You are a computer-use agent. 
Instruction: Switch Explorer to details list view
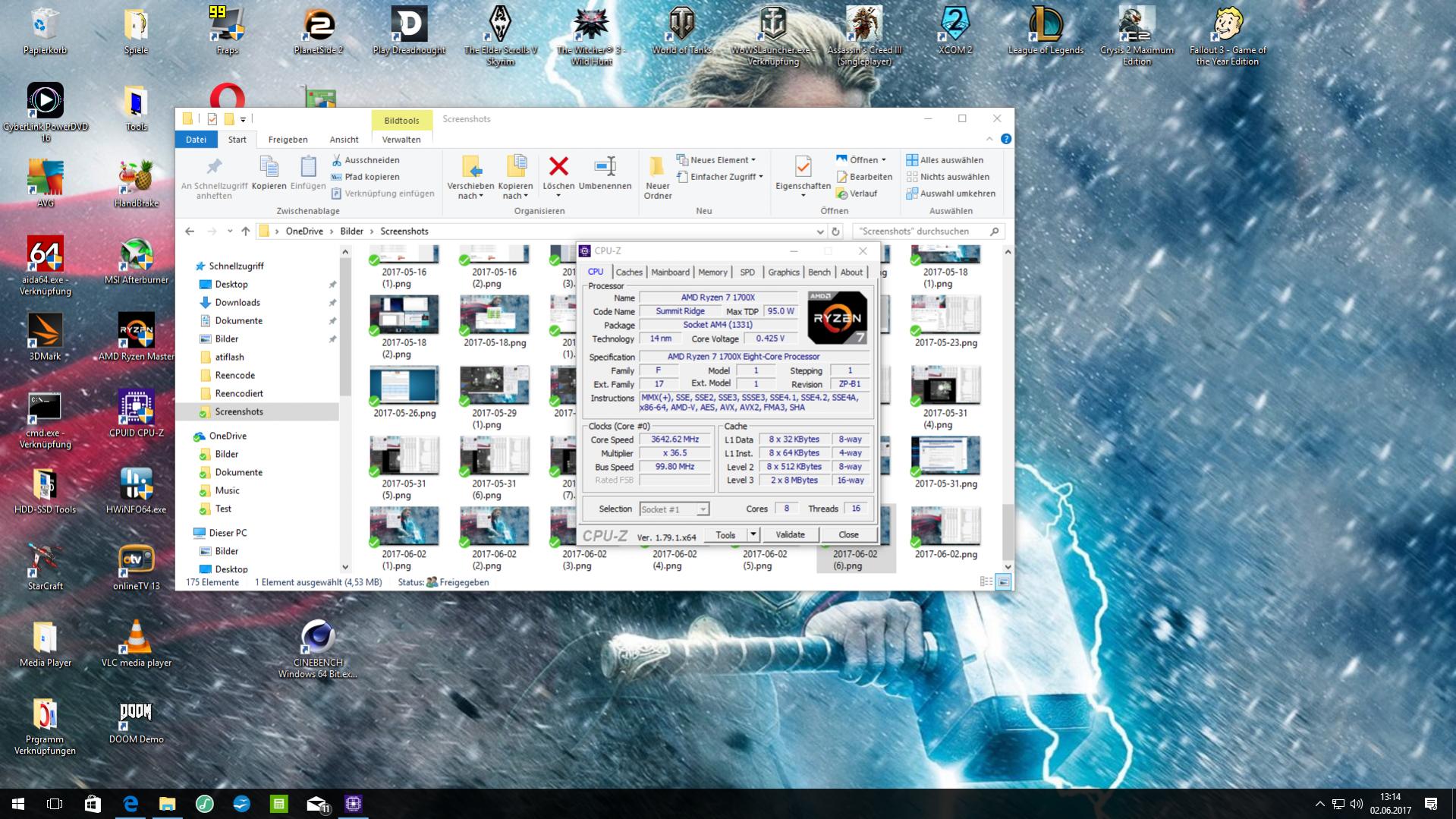click(x=986, y=582)
